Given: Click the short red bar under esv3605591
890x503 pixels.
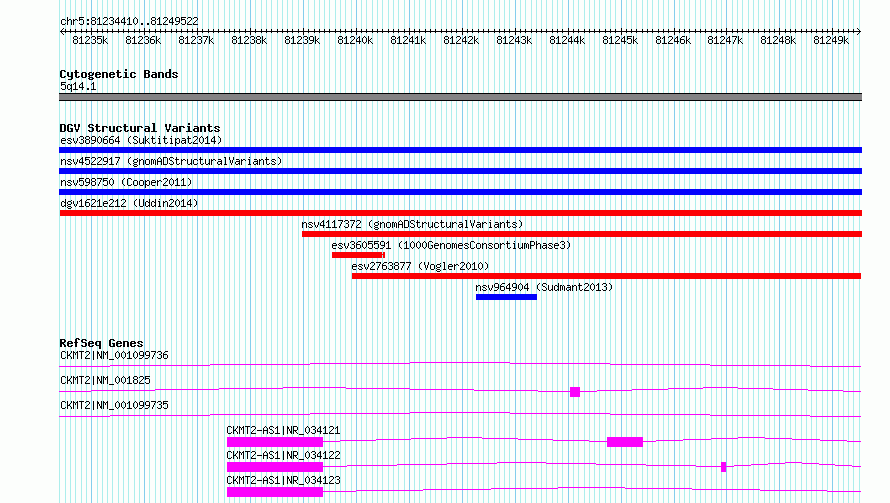Looking at the screenshot, I should coord(358,255).
